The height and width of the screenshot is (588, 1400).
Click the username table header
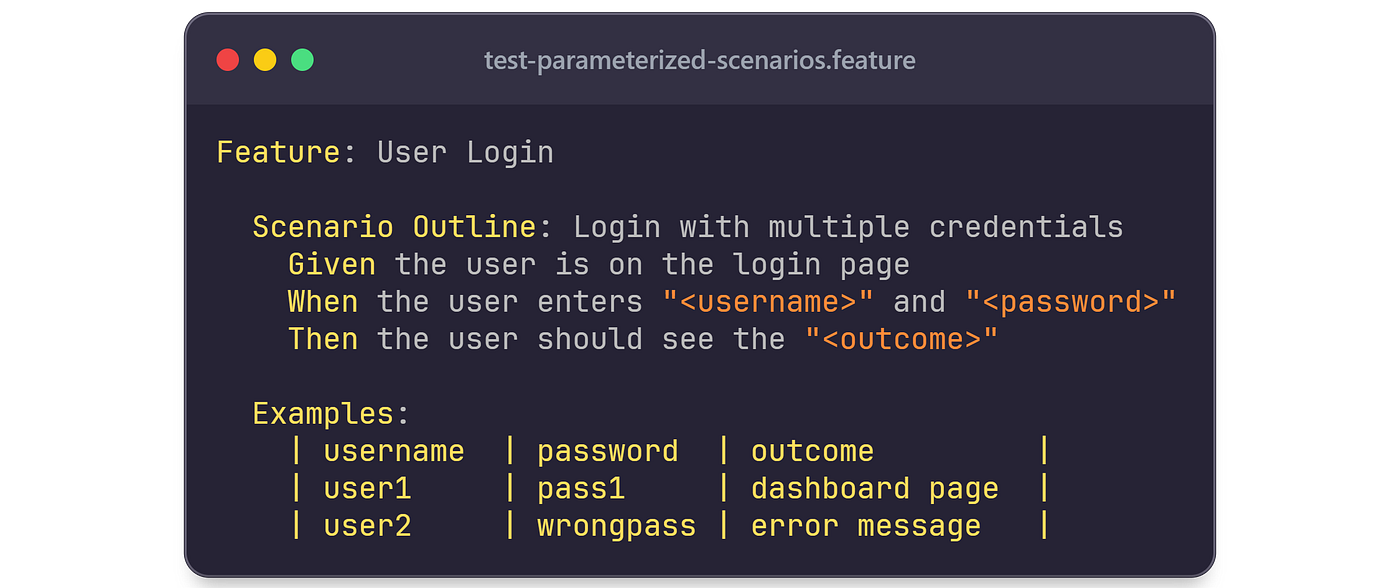tap(394, 451)
